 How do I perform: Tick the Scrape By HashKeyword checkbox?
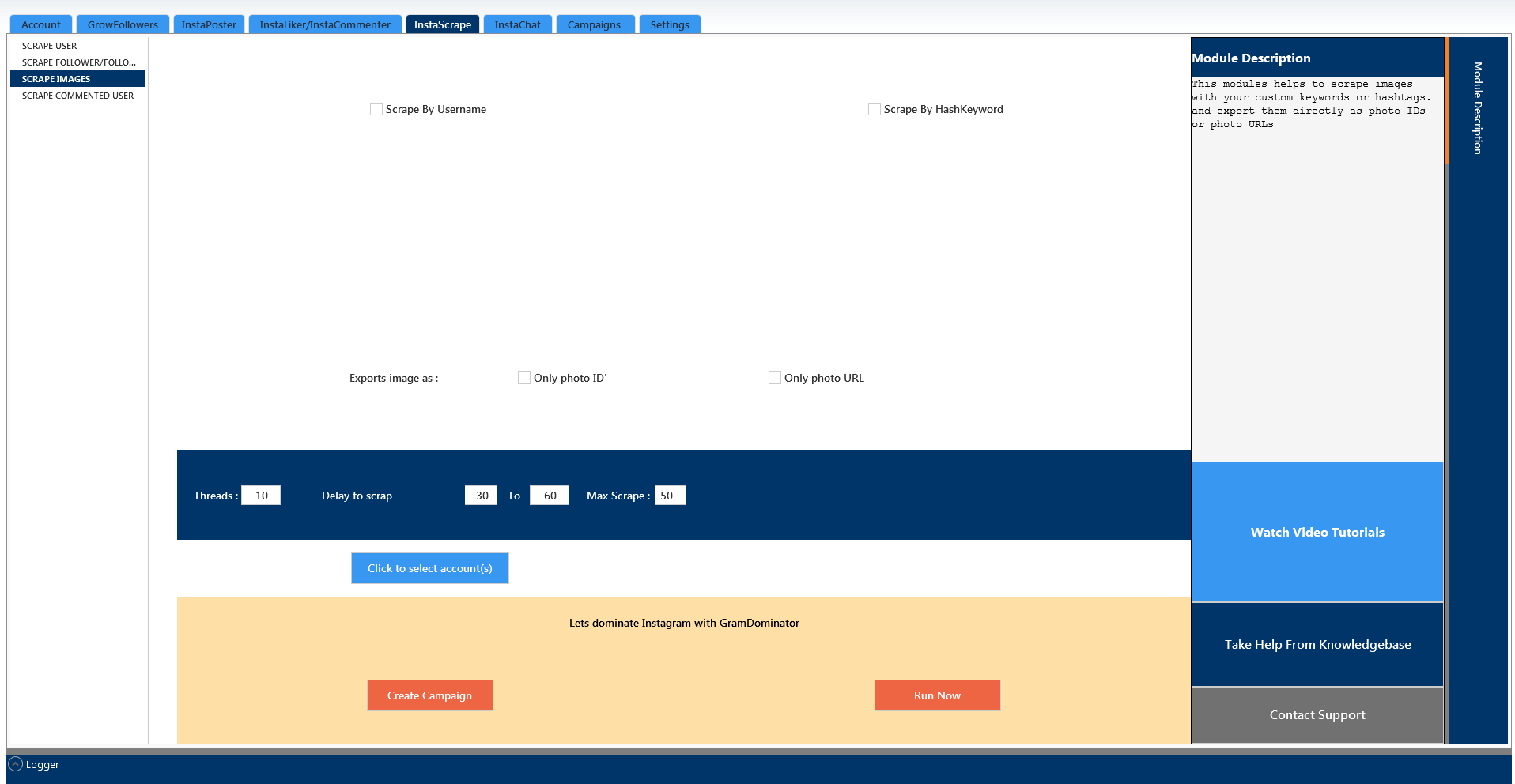875,109
